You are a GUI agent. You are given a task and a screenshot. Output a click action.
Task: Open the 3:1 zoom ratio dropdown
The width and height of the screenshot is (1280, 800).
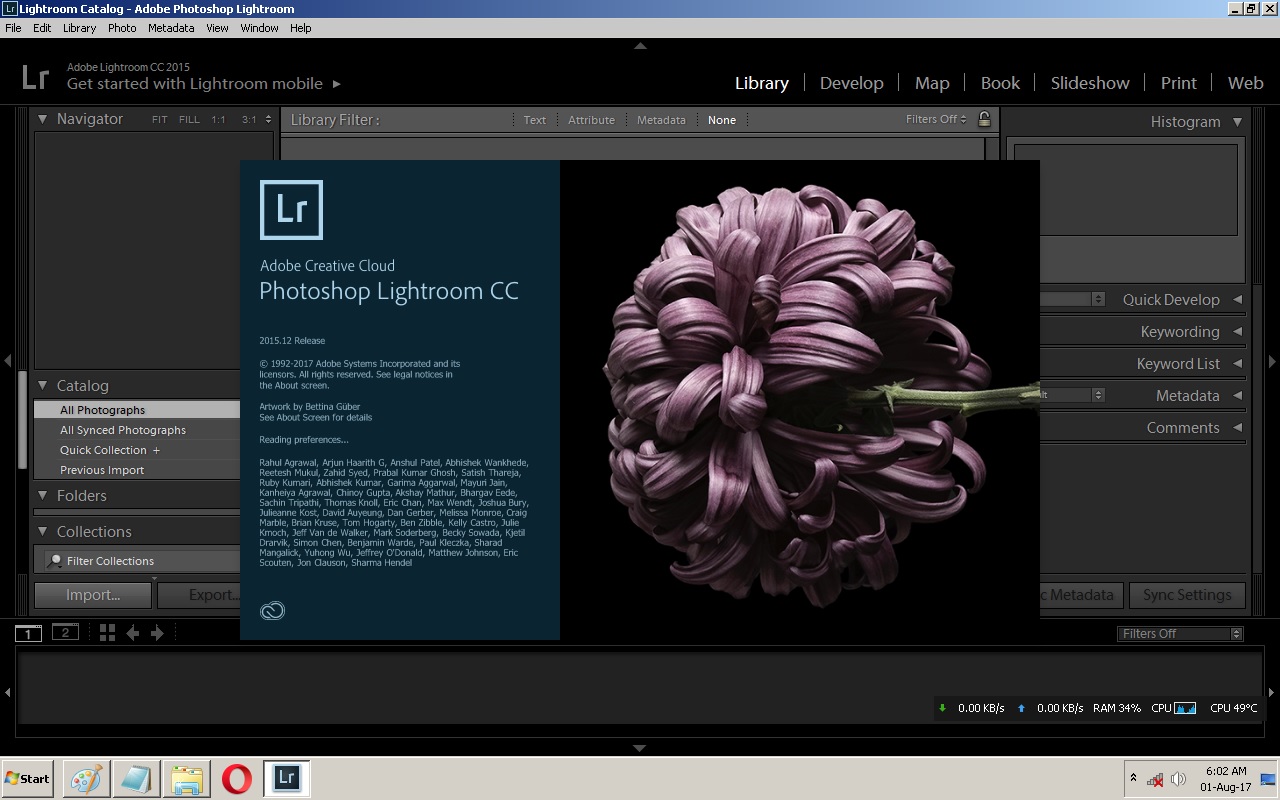pyautogui.click(x=257, y=120)
